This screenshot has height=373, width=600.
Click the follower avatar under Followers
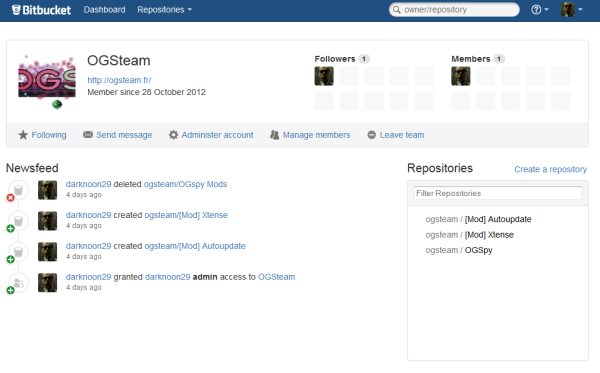[324, 76]
